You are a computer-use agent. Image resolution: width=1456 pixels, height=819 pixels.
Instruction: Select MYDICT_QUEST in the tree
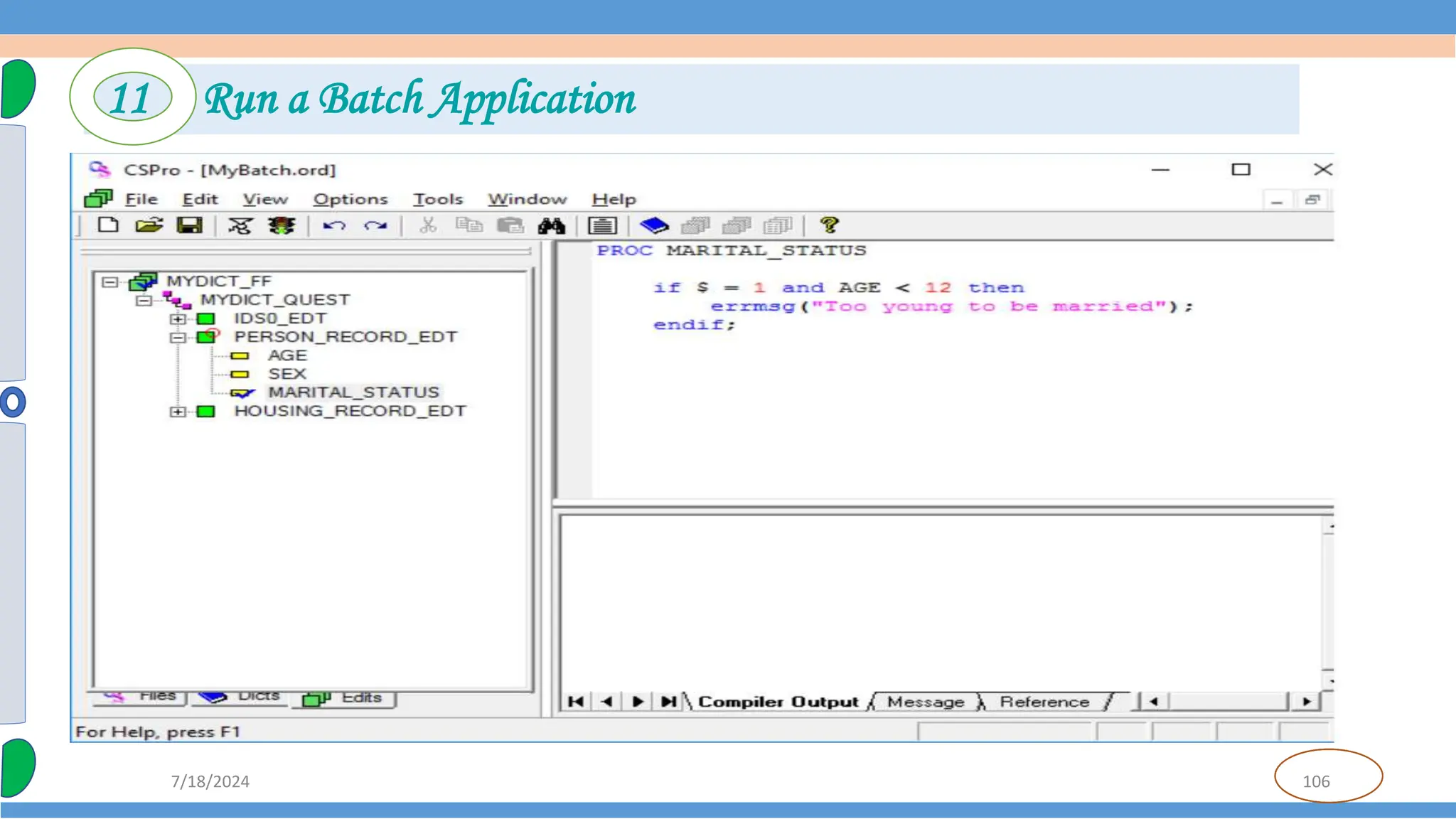tap(275, 300)
